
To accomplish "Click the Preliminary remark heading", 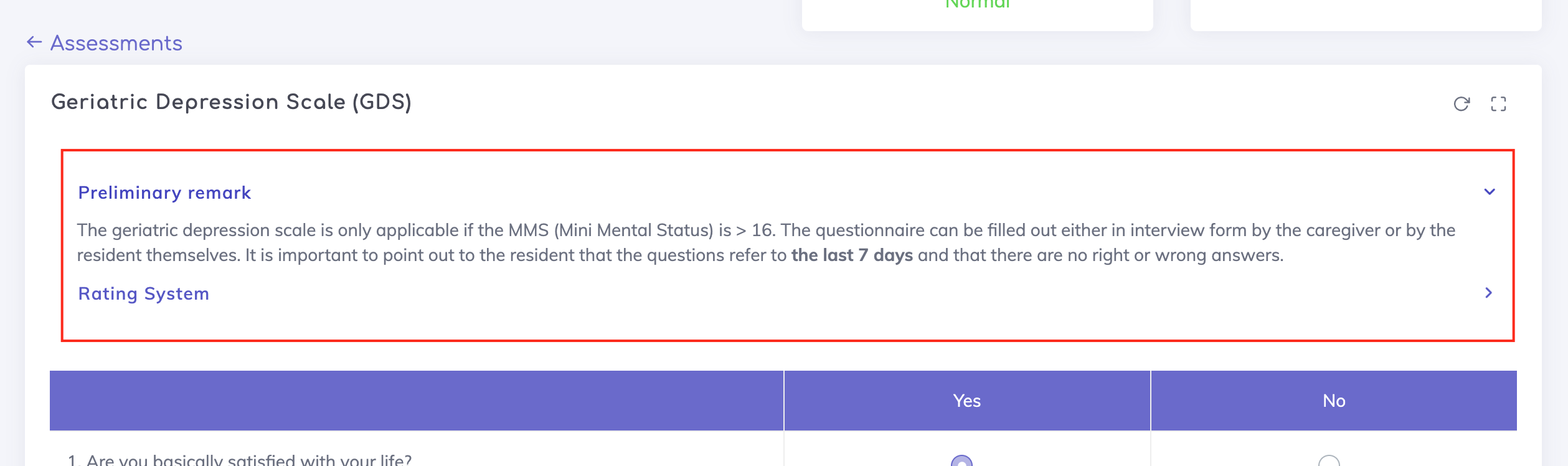I will [164, 193].
